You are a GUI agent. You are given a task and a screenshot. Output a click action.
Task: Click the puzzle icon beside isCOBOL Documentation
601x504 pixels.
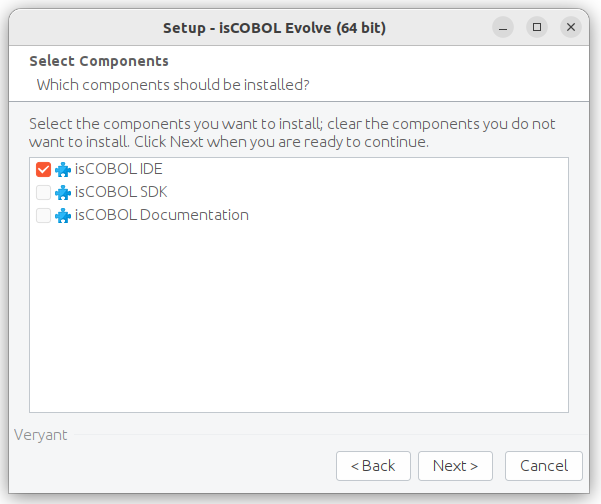[63, 215]
